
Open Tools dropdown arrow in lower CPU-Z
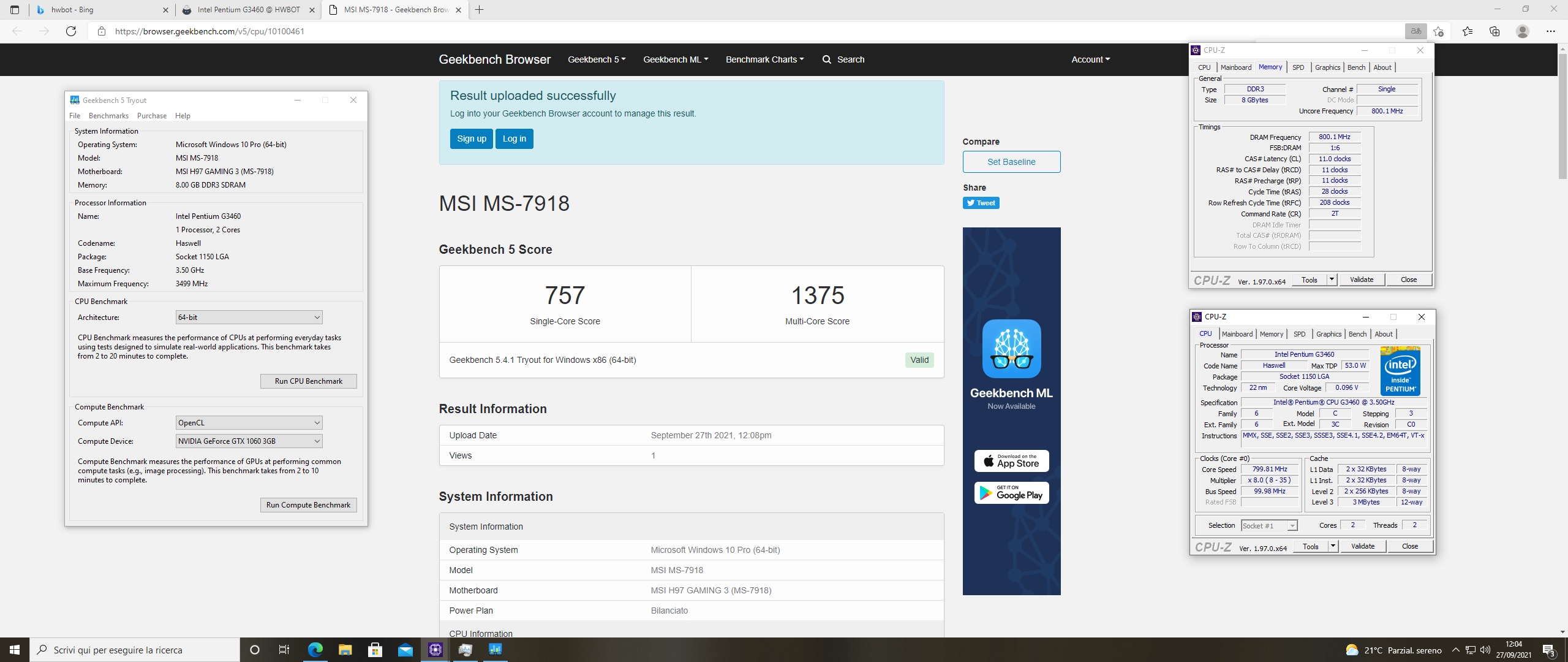click(1332, 546)
